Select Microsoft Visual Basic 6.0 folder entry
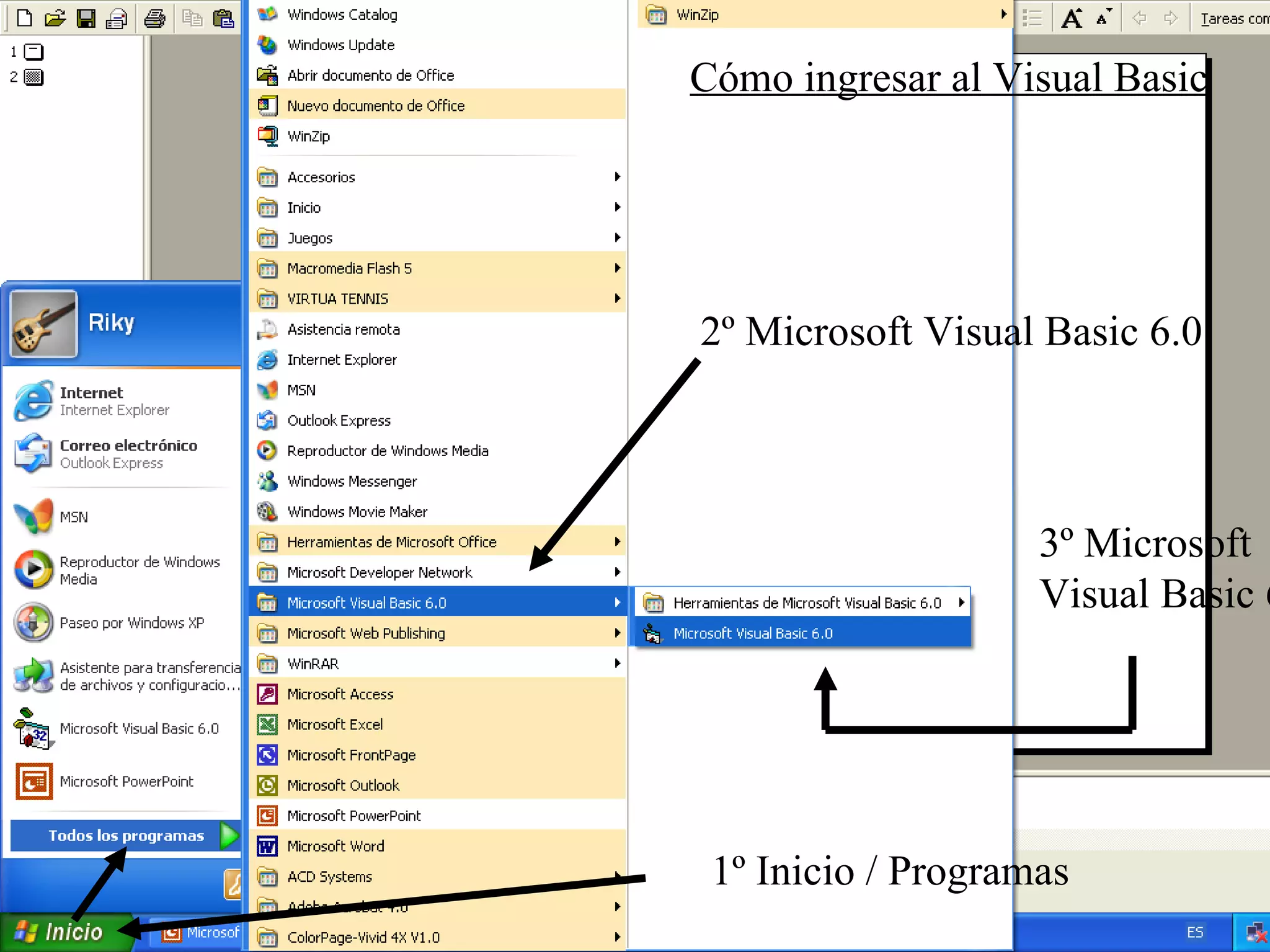Screen dimensions: 1270x952 (438, 602)
